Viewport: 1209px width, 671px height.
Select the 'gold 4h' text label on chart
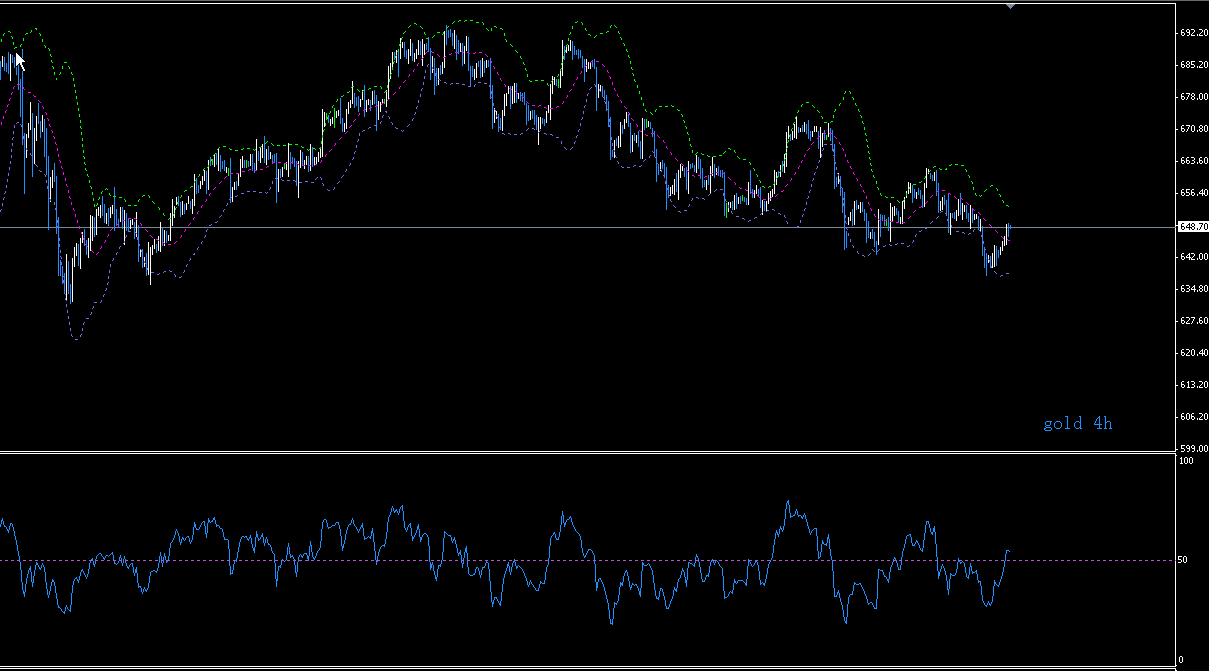[1078, 424]
